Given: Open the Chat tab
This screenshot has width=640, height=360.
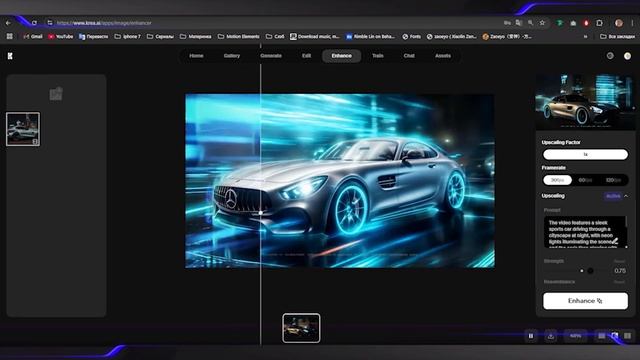Looking at the screenshot, I should pos(409,56).
